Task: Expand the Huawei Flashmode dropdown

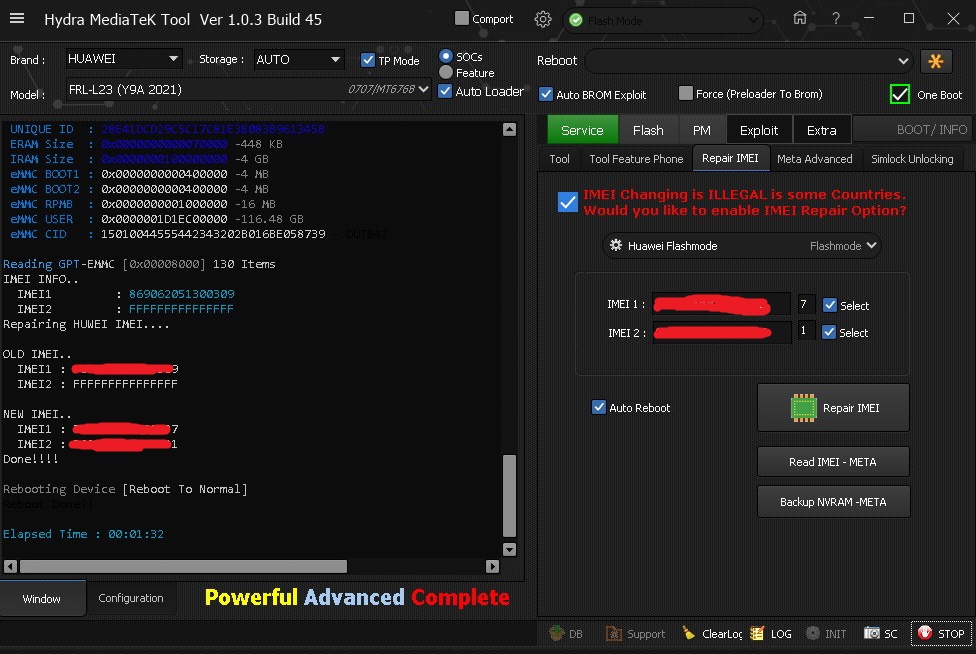Action: (x=742, y=245)
